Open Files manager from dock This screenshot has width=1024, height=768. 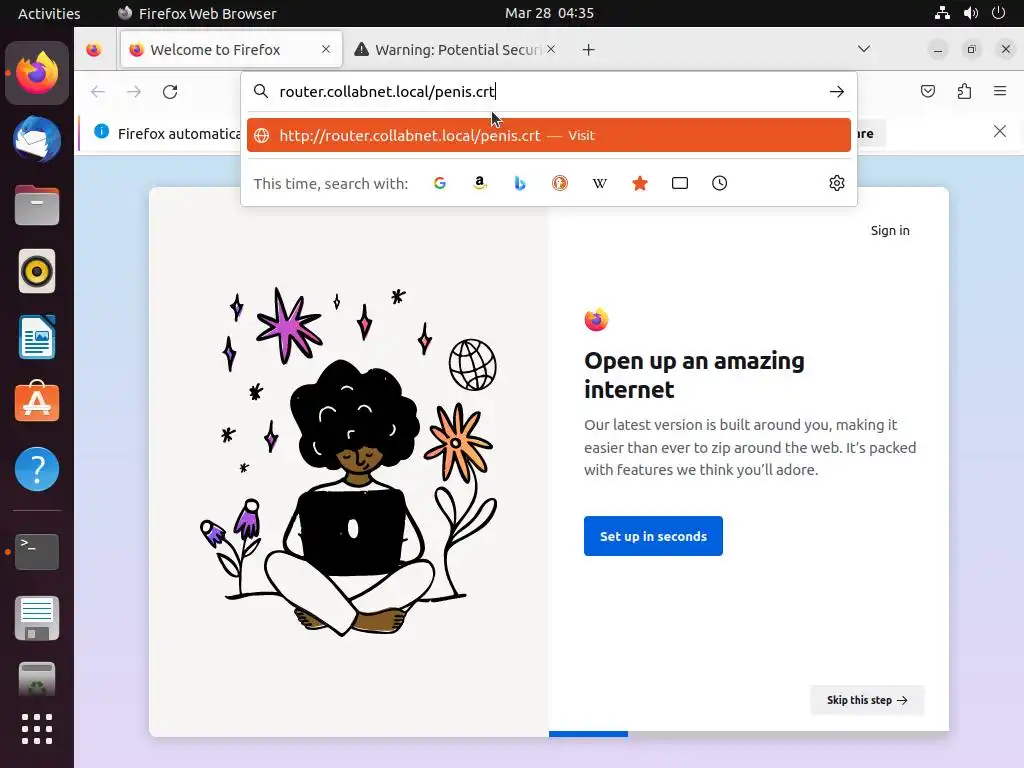(37, 205)
